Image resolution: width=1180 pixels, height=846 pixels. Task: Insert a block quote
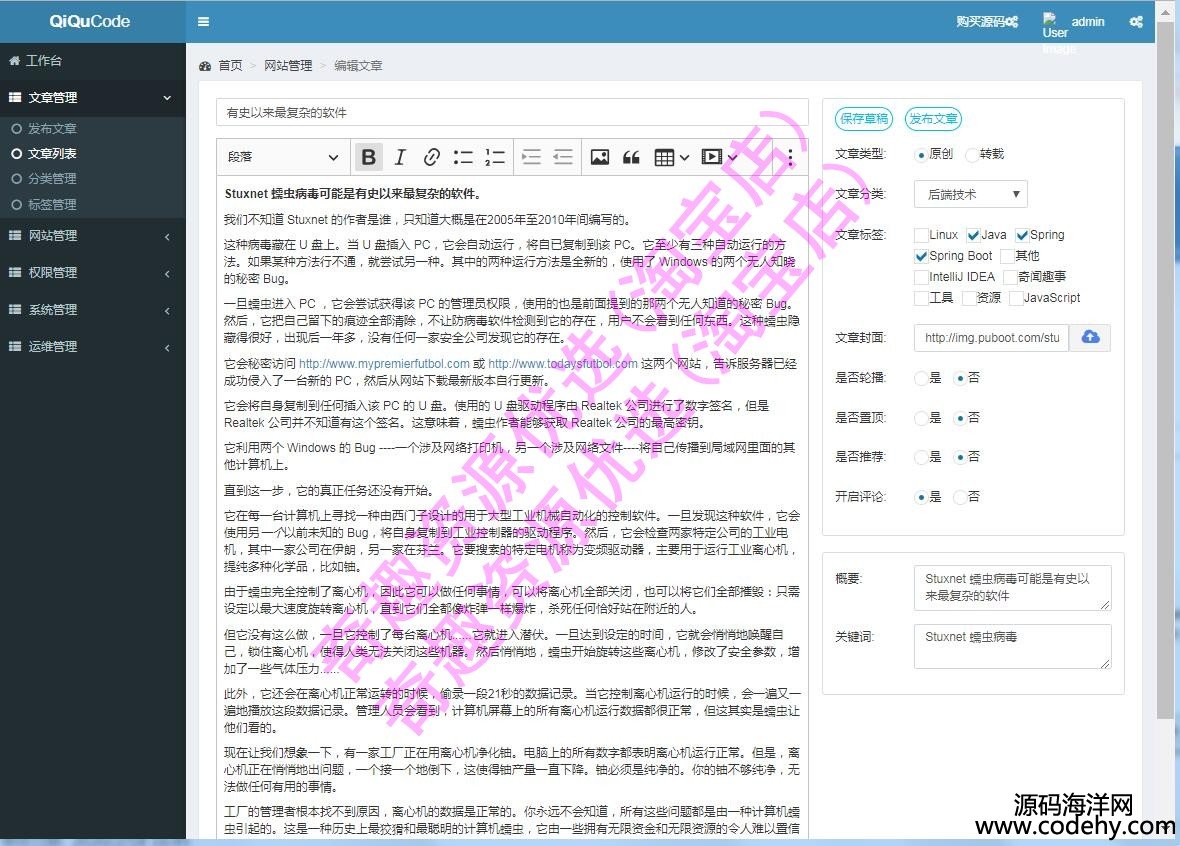point(631,157)
